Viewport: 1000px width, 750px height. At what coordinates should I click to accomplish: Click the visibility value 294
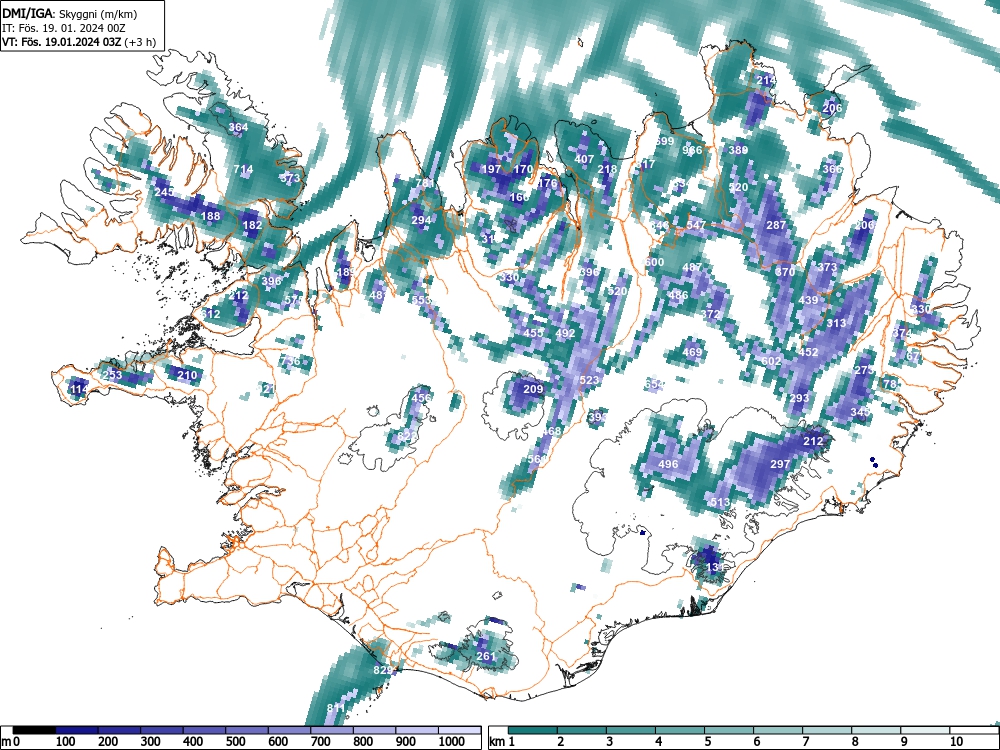click(x=421, y=221)
